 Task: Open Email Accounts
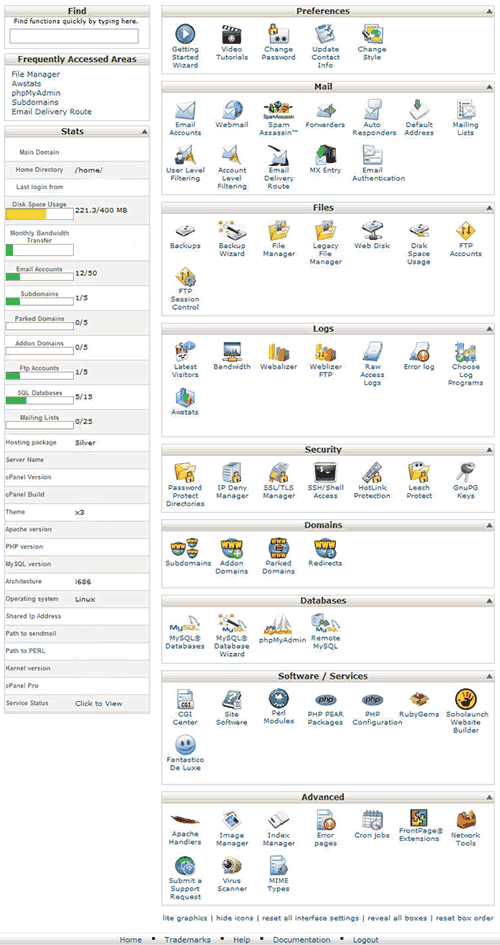point(185,118)
